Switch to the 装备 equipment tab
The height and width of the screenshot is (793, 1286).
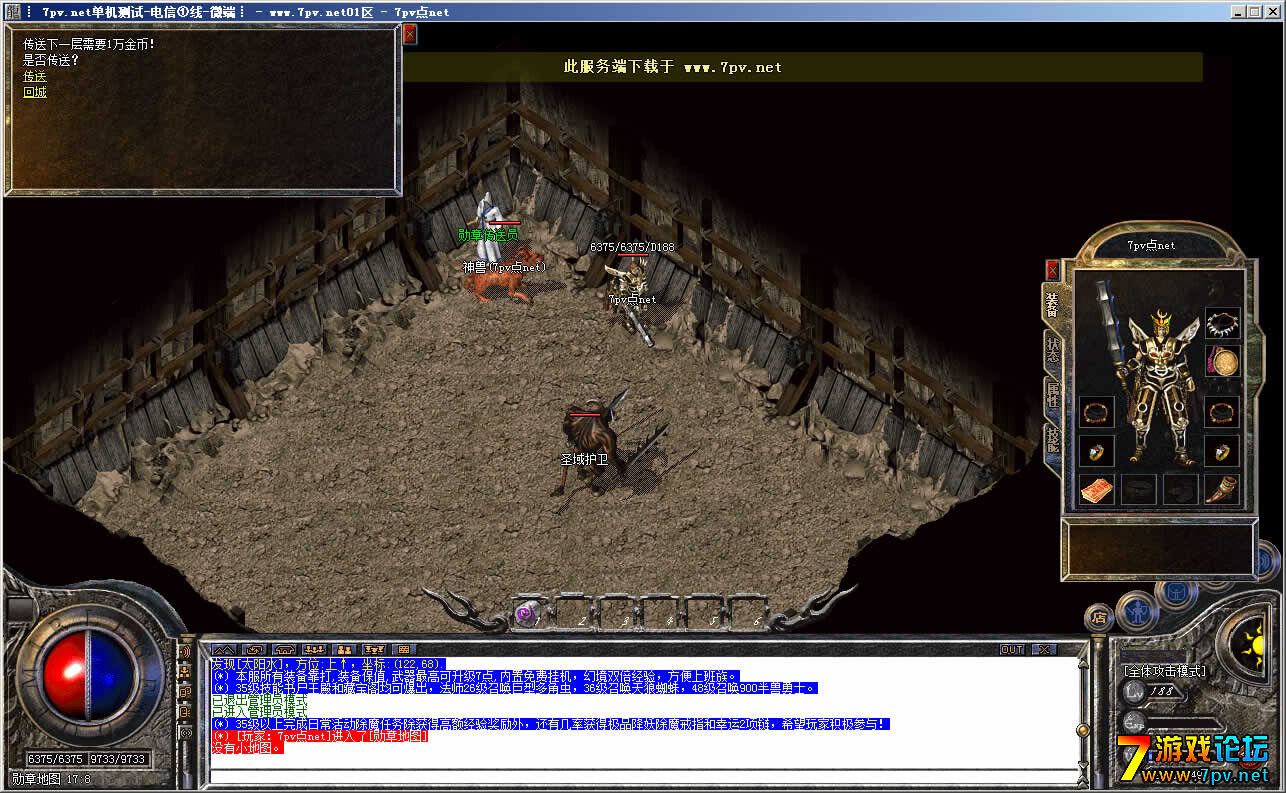pos(1052,305)
